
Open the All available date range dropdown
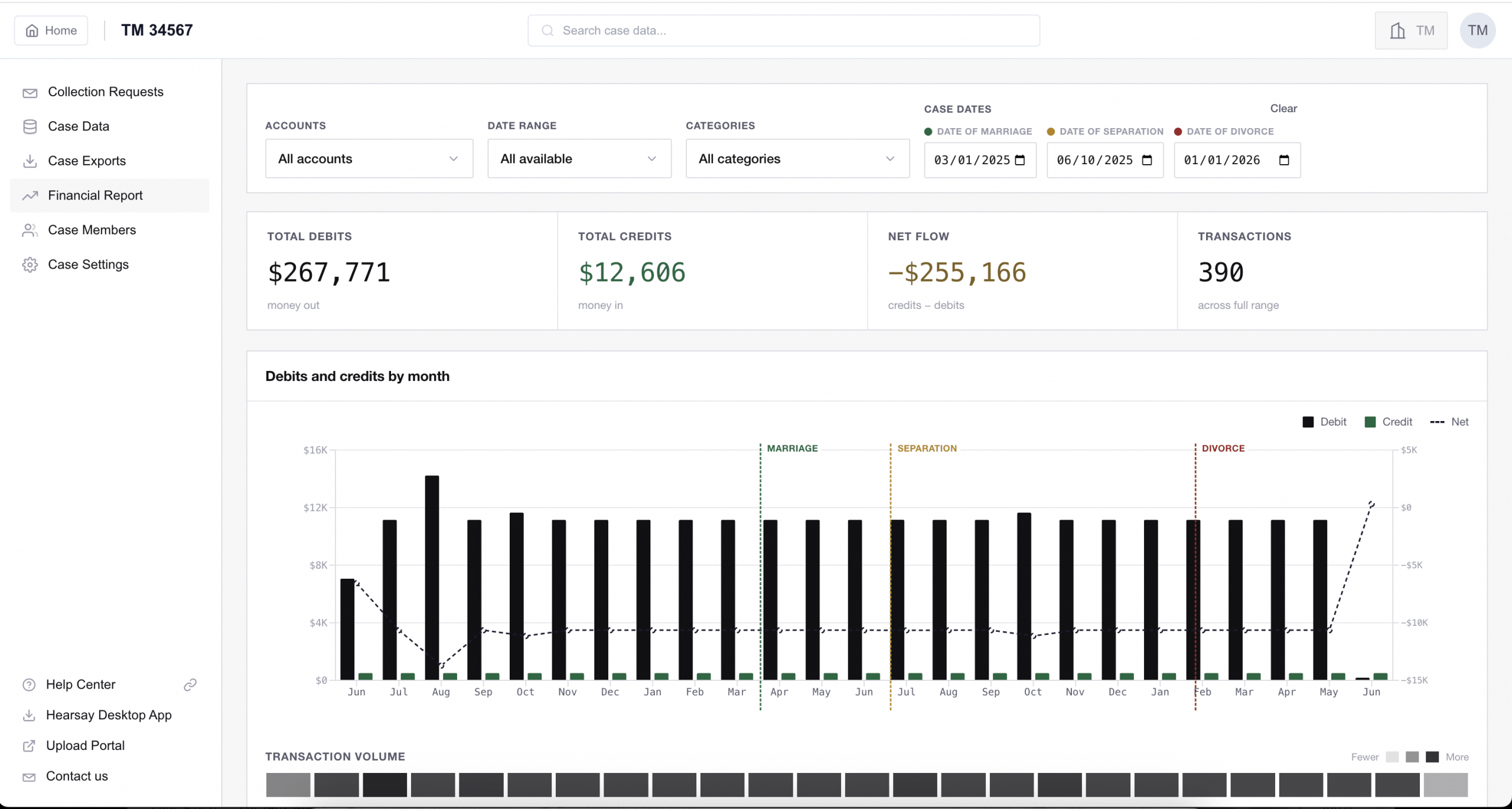coord(579,158)
